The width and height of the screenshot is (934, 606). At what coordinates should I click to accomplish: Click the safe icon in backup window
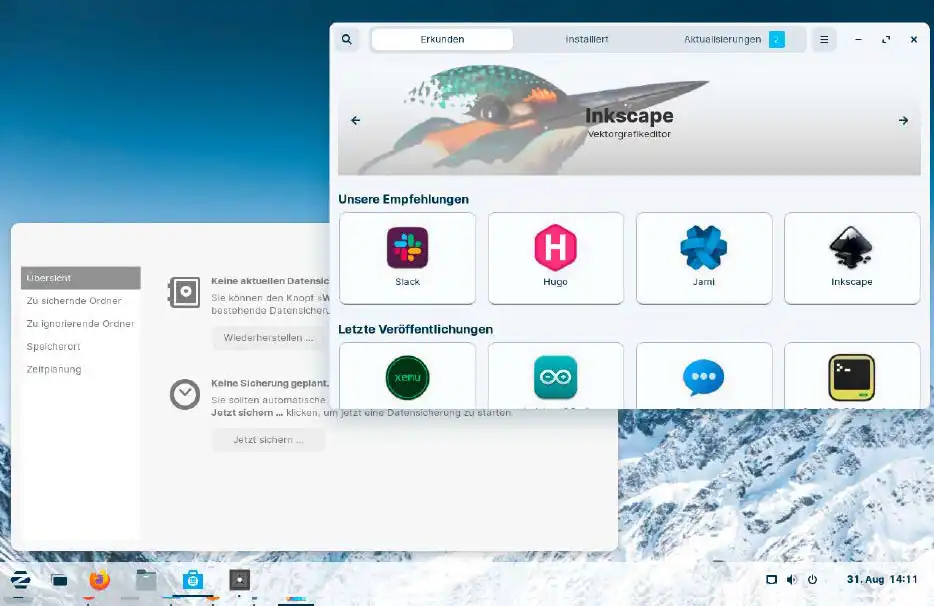coord(184,292)
